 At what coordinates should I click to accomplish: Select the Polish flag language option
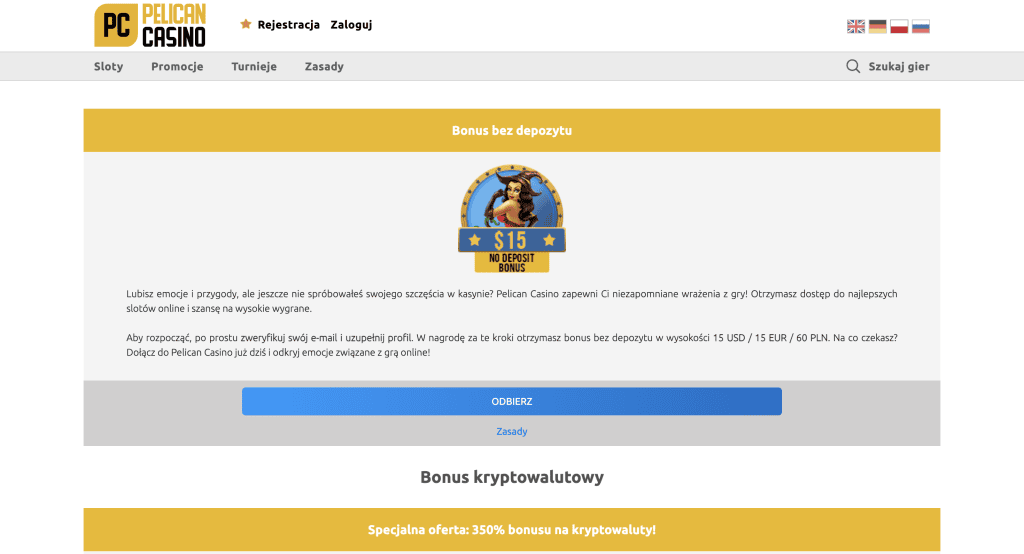899,26
